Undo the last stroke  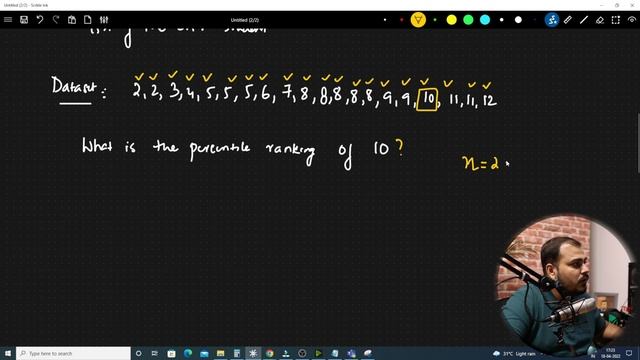[40, 20]
